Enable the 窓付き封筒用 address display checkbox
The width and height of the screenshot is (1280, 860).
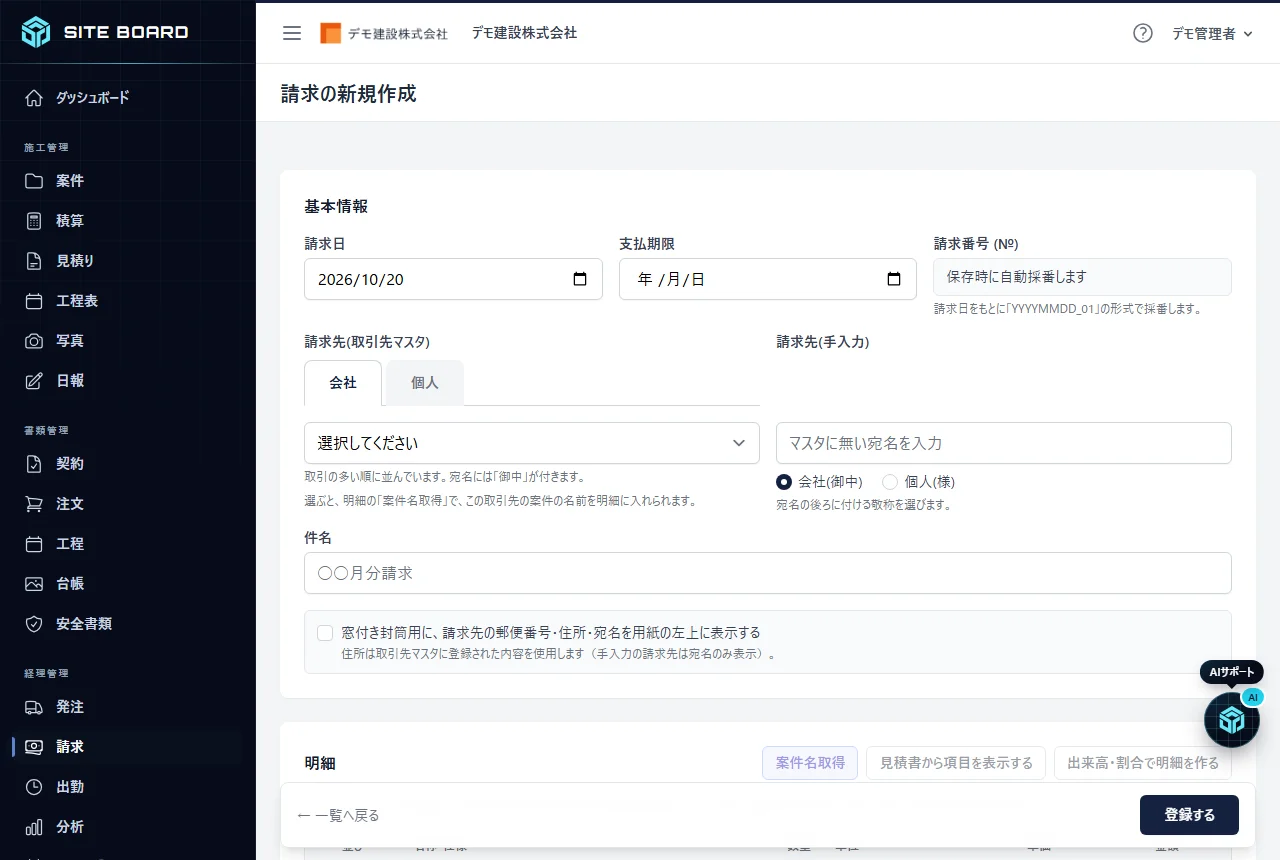(x=325, y=633)
